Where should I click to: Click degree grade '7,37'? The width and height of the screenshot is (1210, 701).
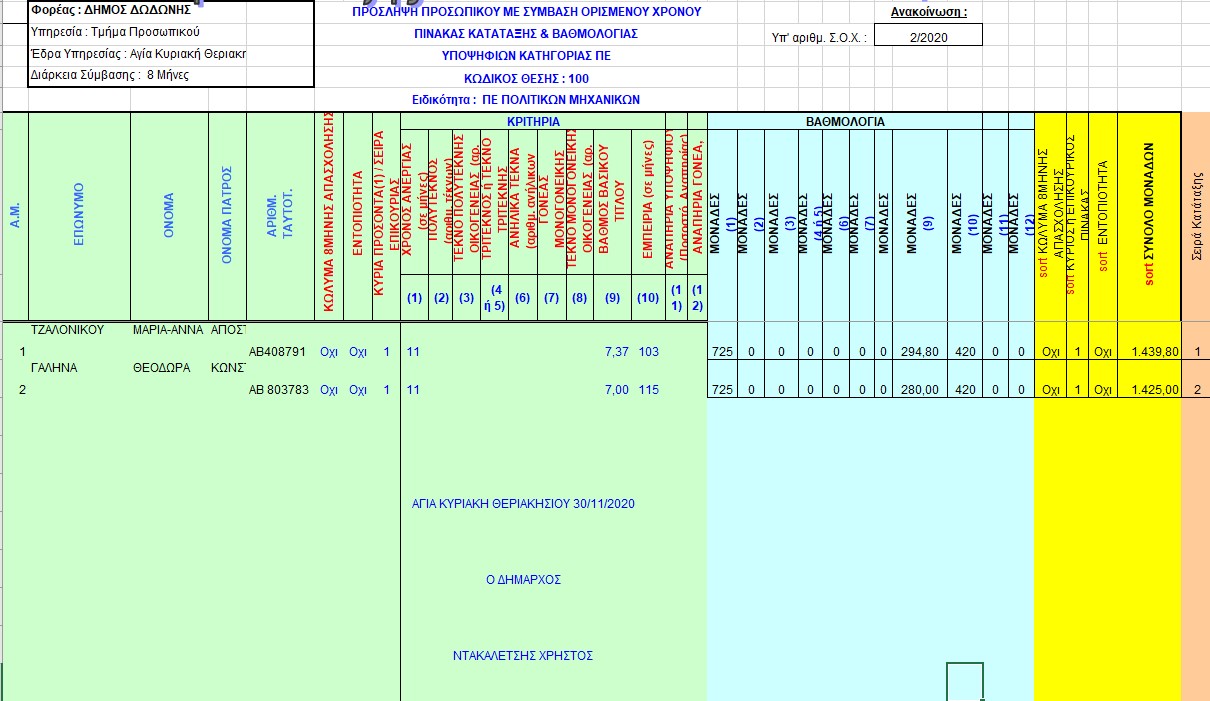click(616, 352)
